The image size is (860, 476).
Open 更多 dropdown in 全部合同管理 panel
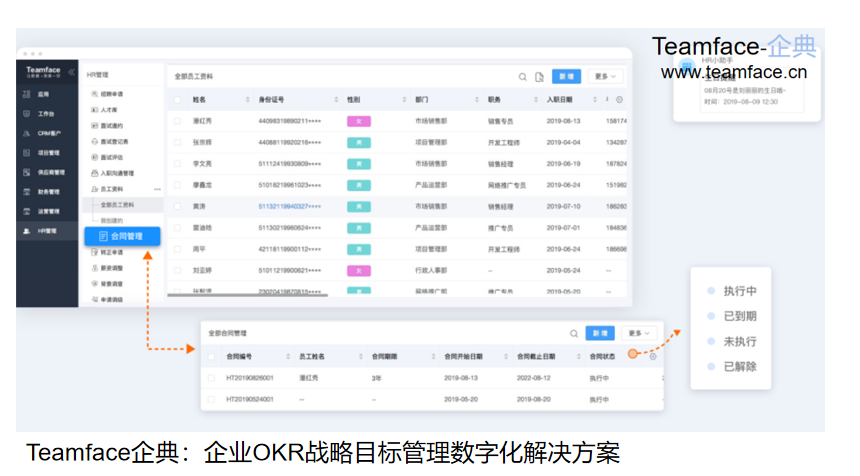pyautogui.click(x=639, y=333)
